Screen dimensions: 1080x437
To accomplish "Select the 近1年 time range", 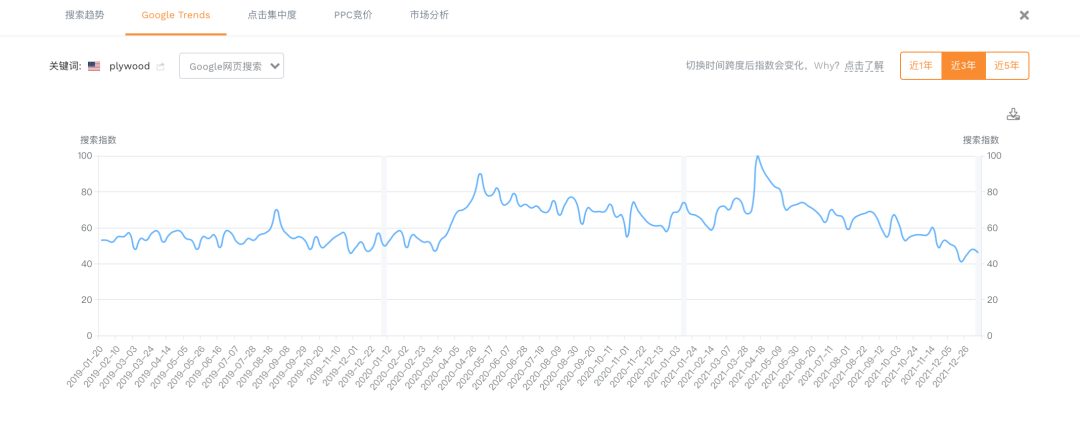I will tap(921, 66).
